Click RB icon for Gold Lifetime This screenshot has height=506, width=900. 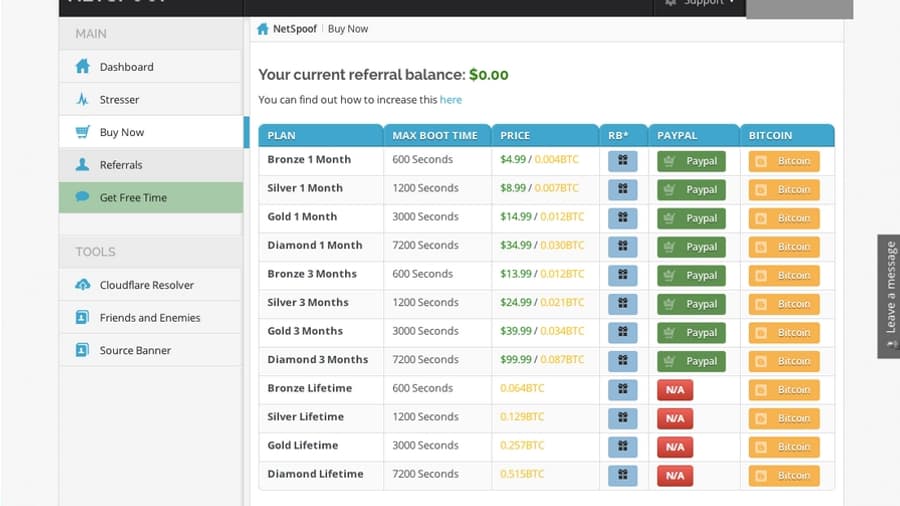tap(623, 447)
